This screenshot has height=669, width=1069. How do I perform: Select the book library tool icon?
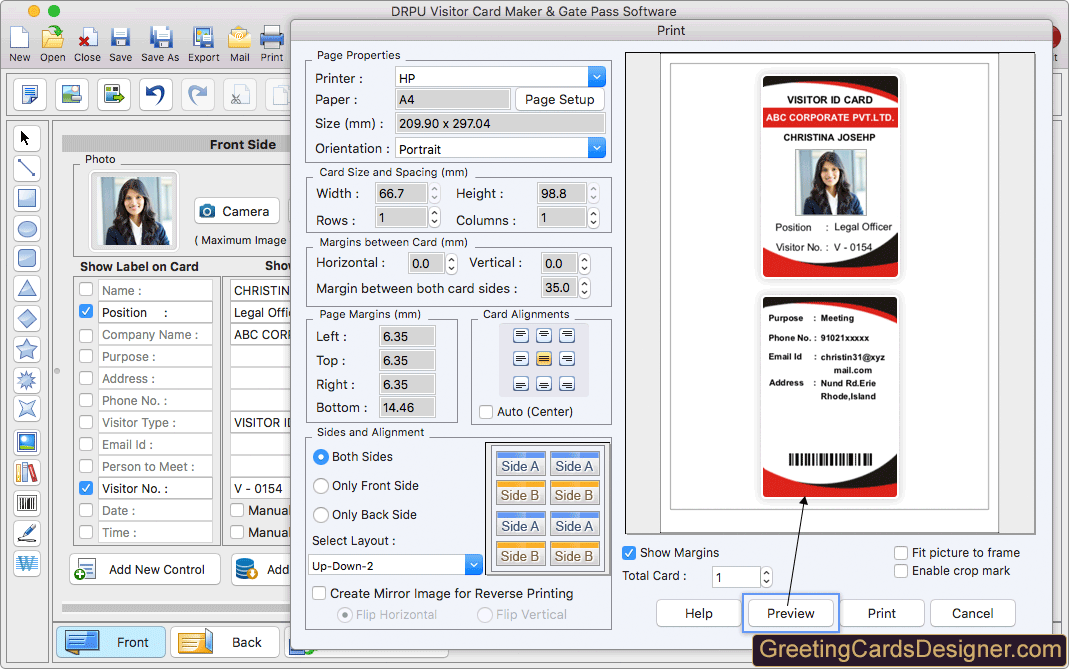pyautogui.click(x=27, y=473)
